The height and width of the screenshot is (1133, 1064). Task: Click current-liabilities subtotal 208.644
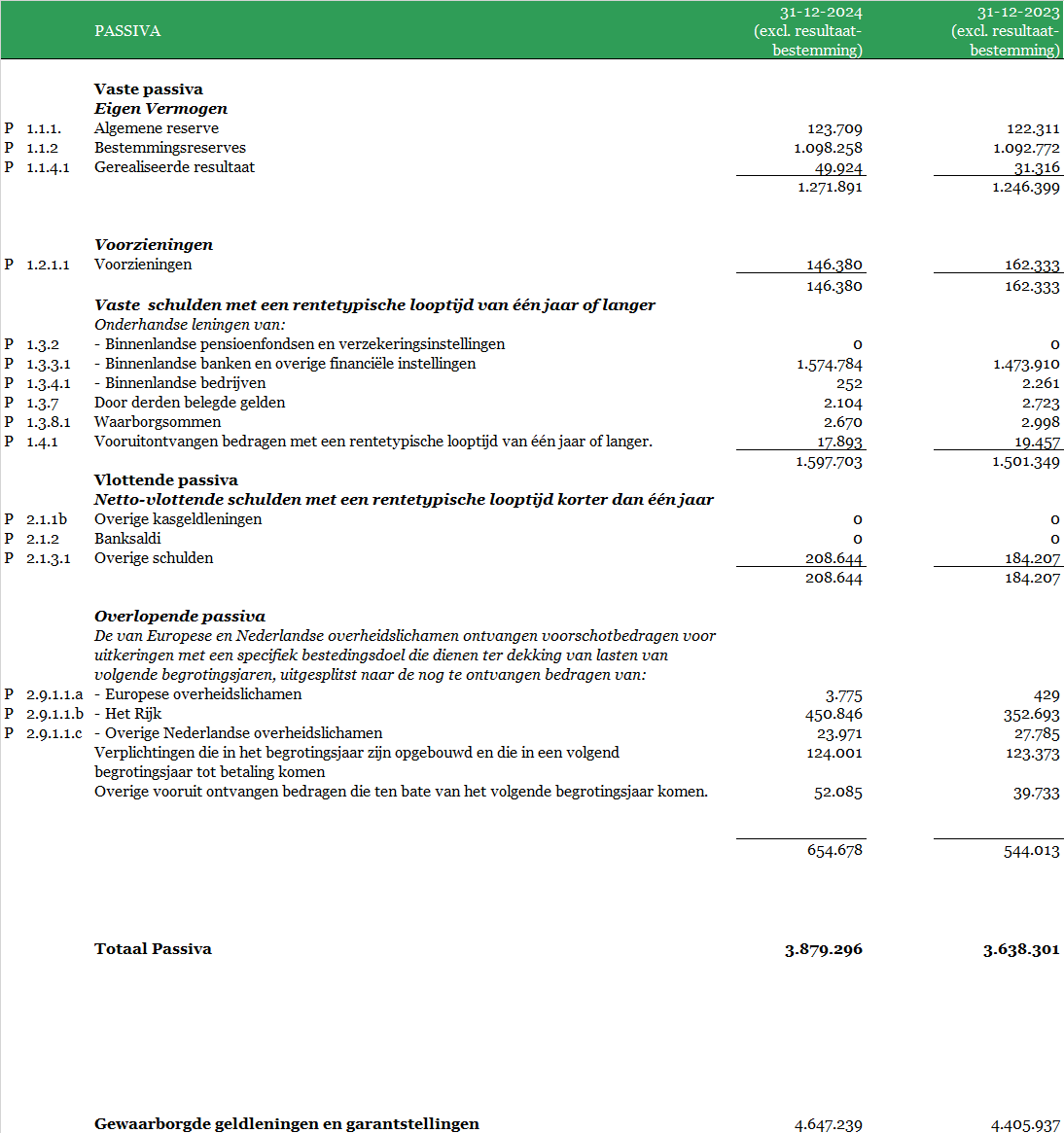834,578
